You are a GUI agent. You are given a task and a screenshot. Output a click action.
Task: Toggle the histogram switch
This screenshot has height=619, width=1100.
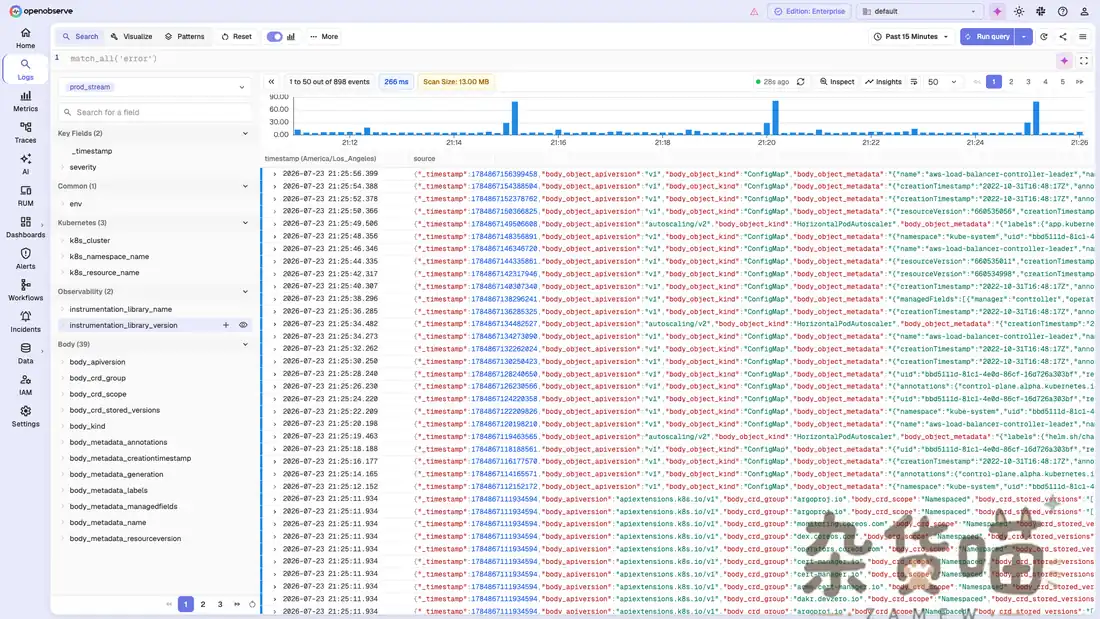(274, 36)
